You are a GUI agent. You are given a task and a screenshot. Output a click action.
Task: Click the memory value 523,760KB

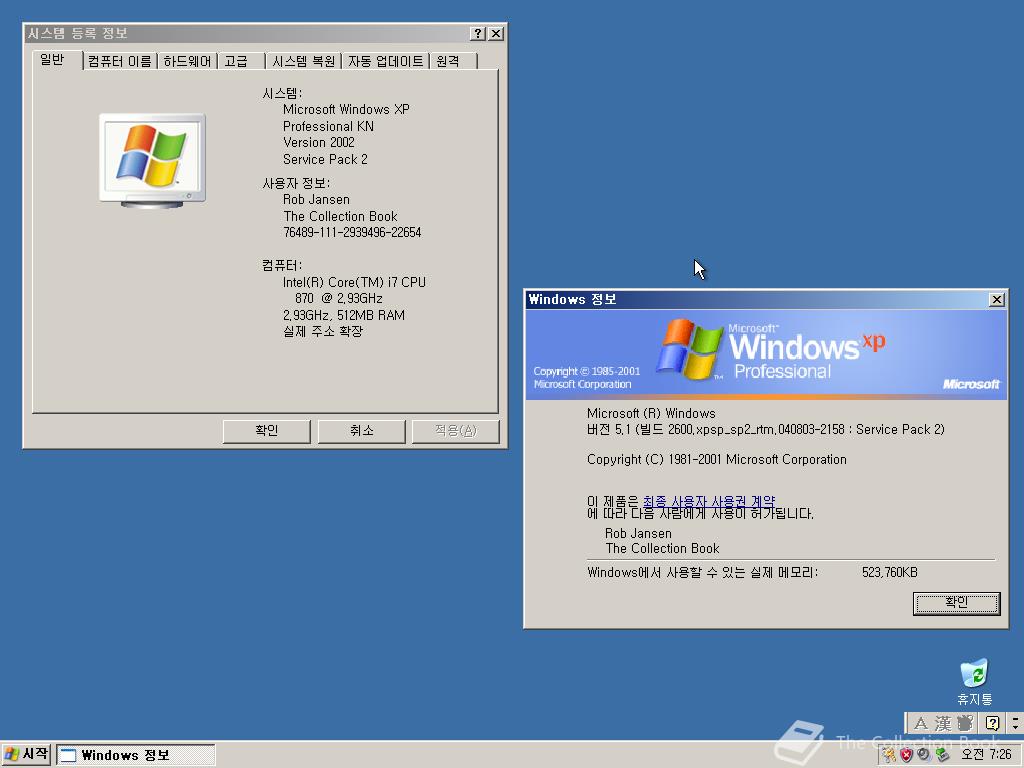tap(889, 573)
